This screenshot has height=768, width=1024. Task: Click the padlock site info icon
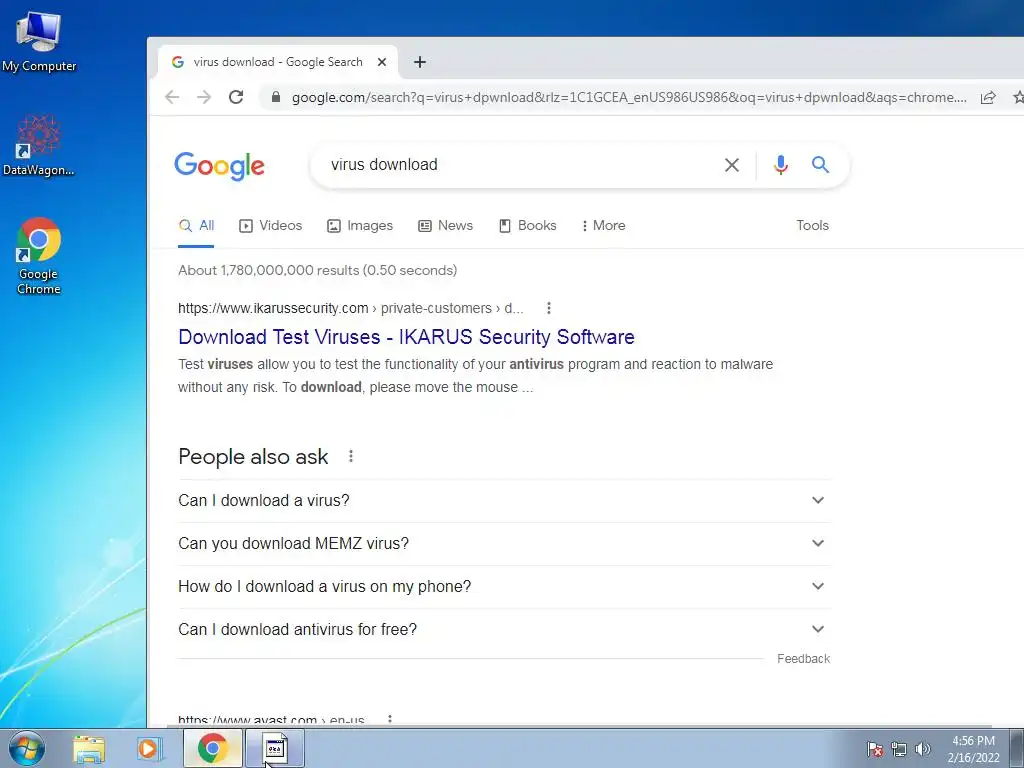(x=276, y=97)
